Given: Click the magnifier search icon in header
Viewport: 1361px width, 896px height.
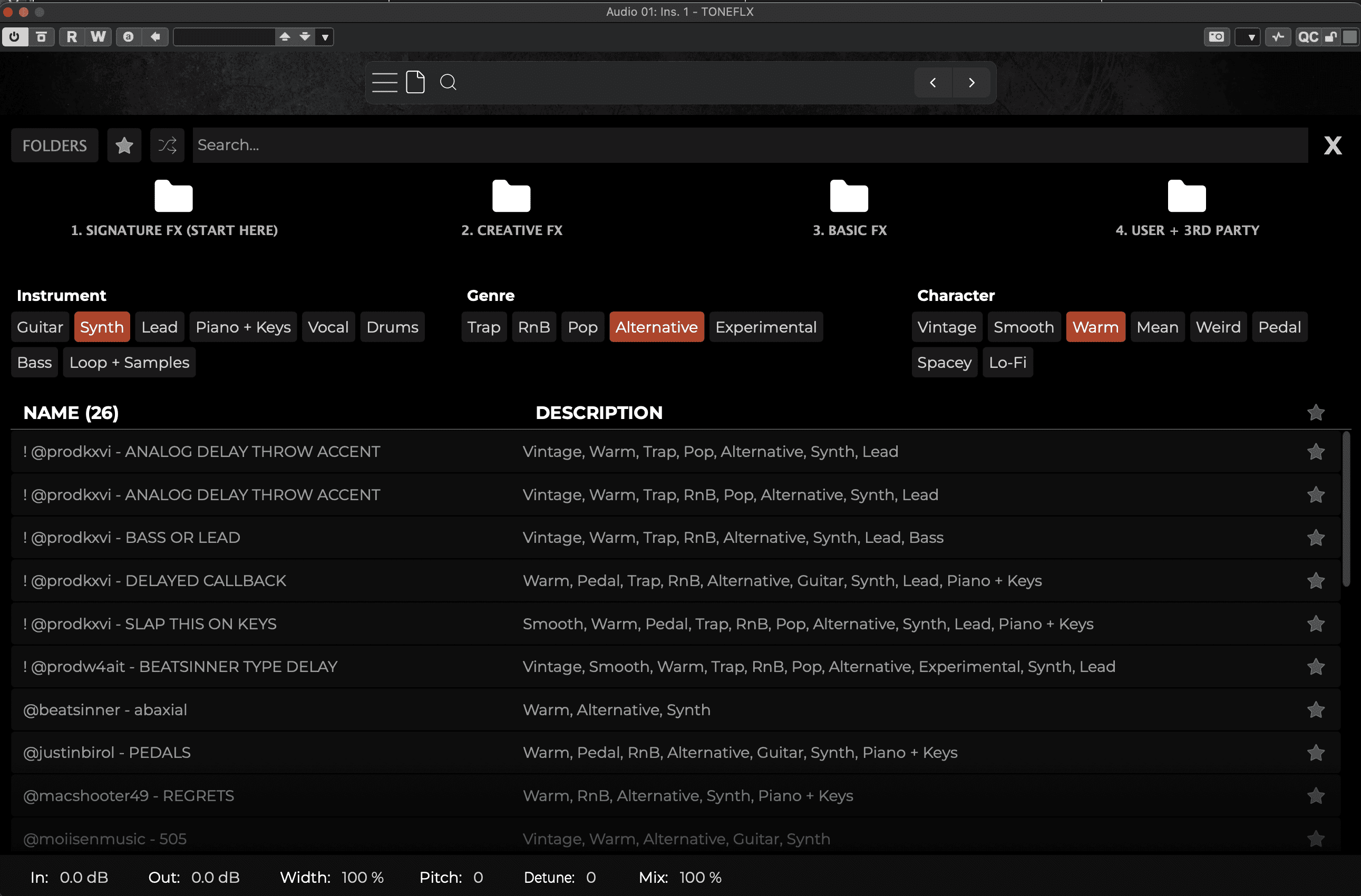Looking at the screenshot, I should [449, 82].
